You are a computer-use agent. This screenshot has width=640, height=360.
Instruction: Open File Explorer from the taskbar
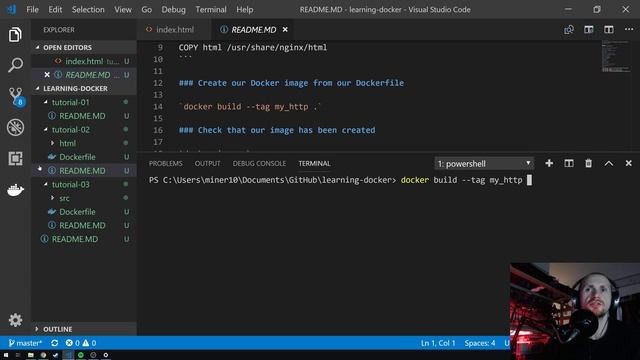point(31,355)
